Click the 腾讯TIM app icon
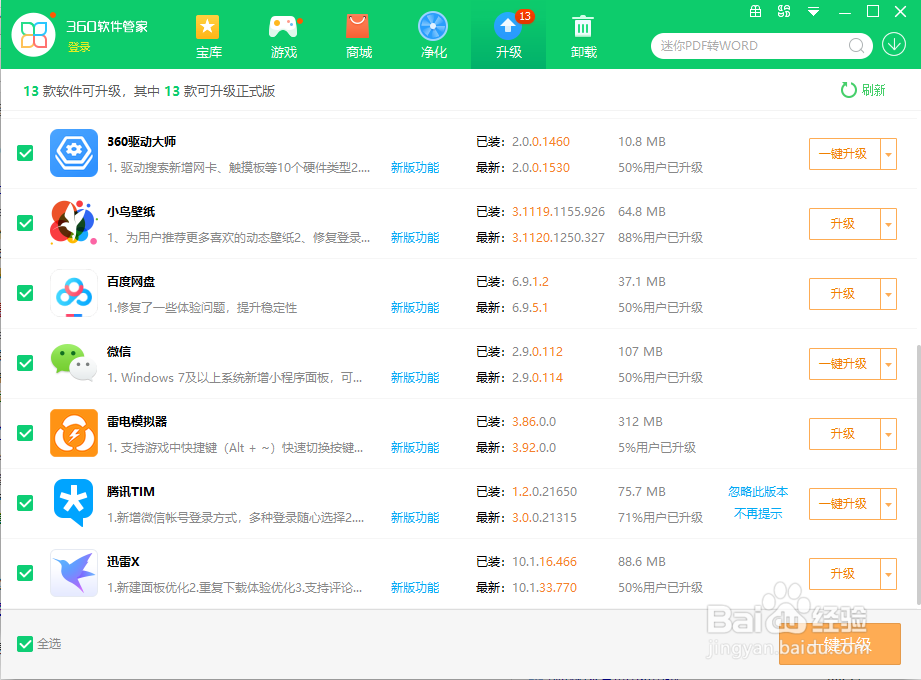This screenshot has height=680, width=921. 74,503
